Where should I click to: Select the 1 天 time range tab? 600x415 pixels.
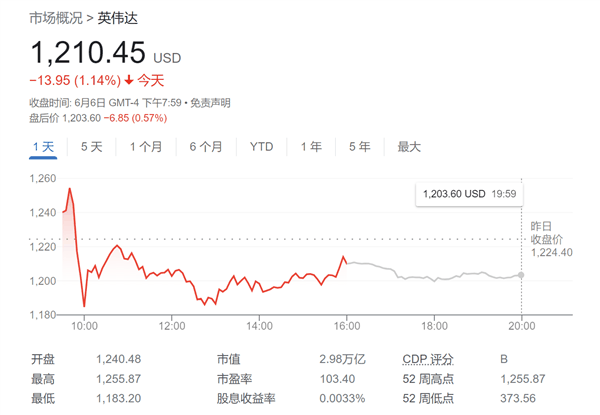coord(43,146)
